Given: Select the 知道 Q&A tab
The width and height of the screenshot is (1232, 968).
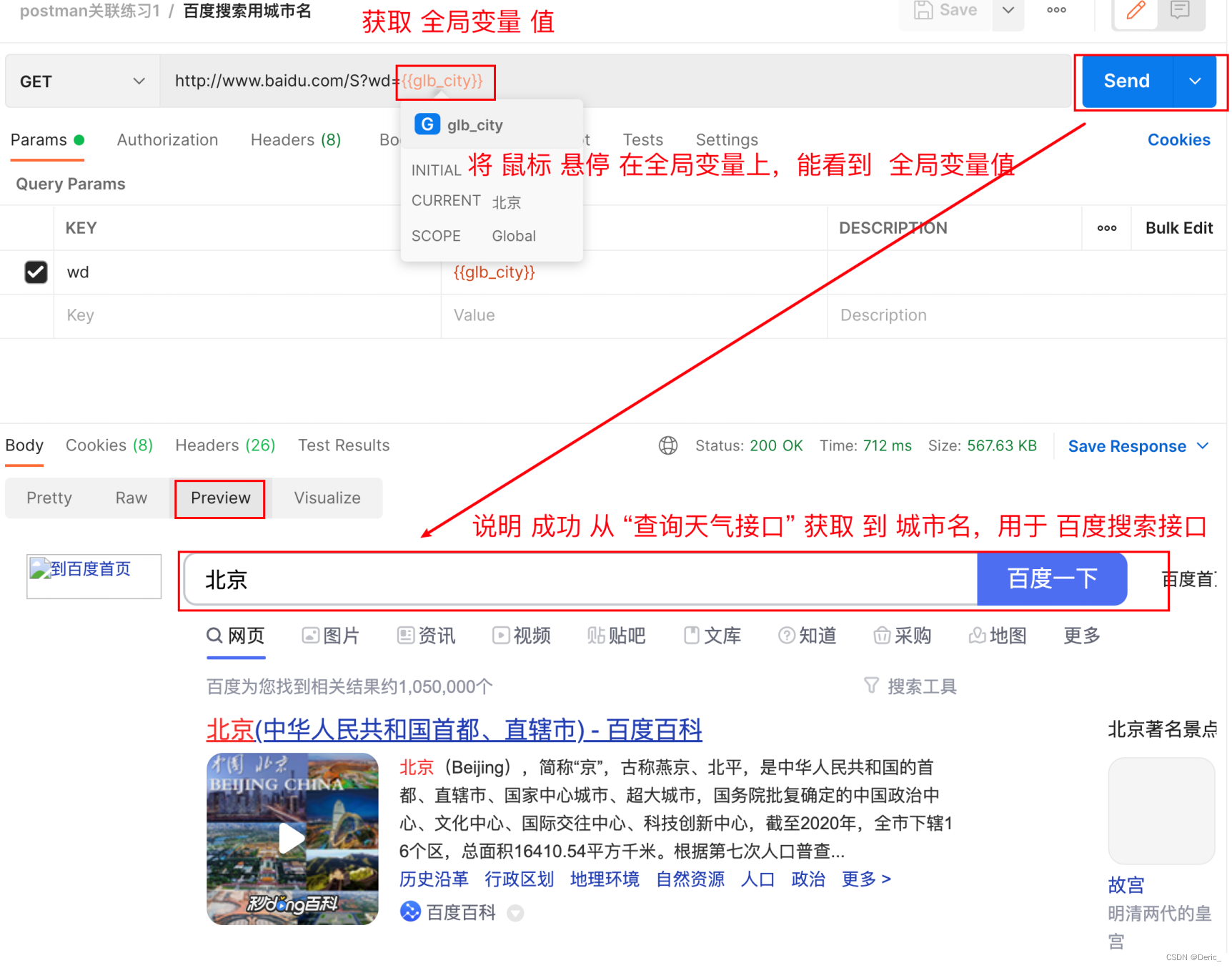Looking at the screenshot, I should pos(807,636).
